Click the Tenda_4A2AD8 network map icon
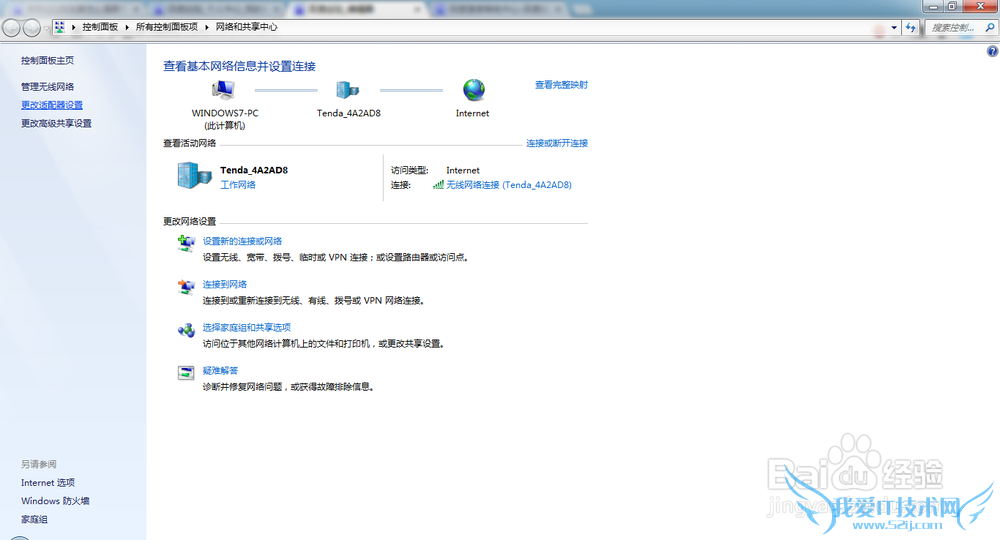1000x540 pixels. tap(348, 90)
